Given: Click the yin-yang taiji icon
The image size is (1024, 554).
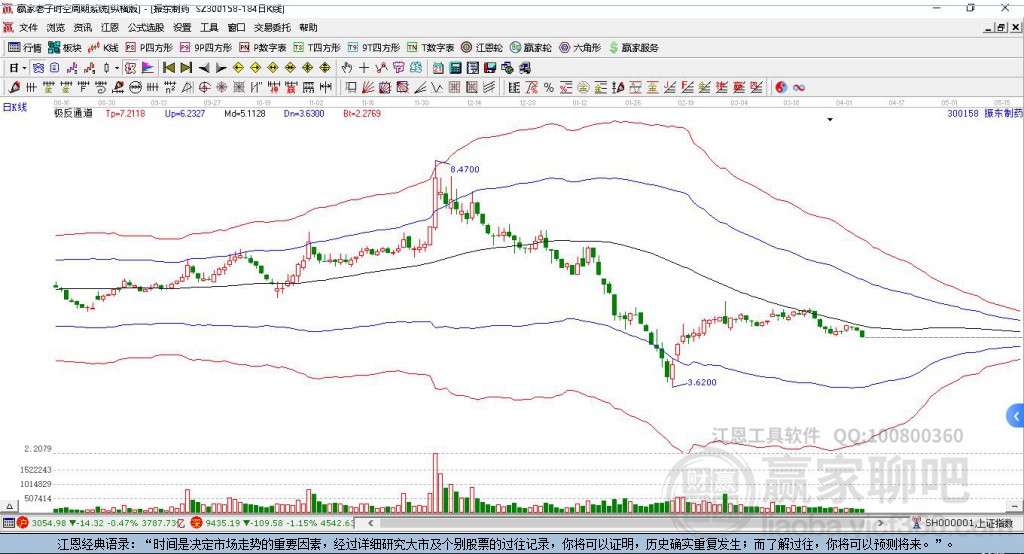Looking at the screenshot, I should [x=781, y=88].
